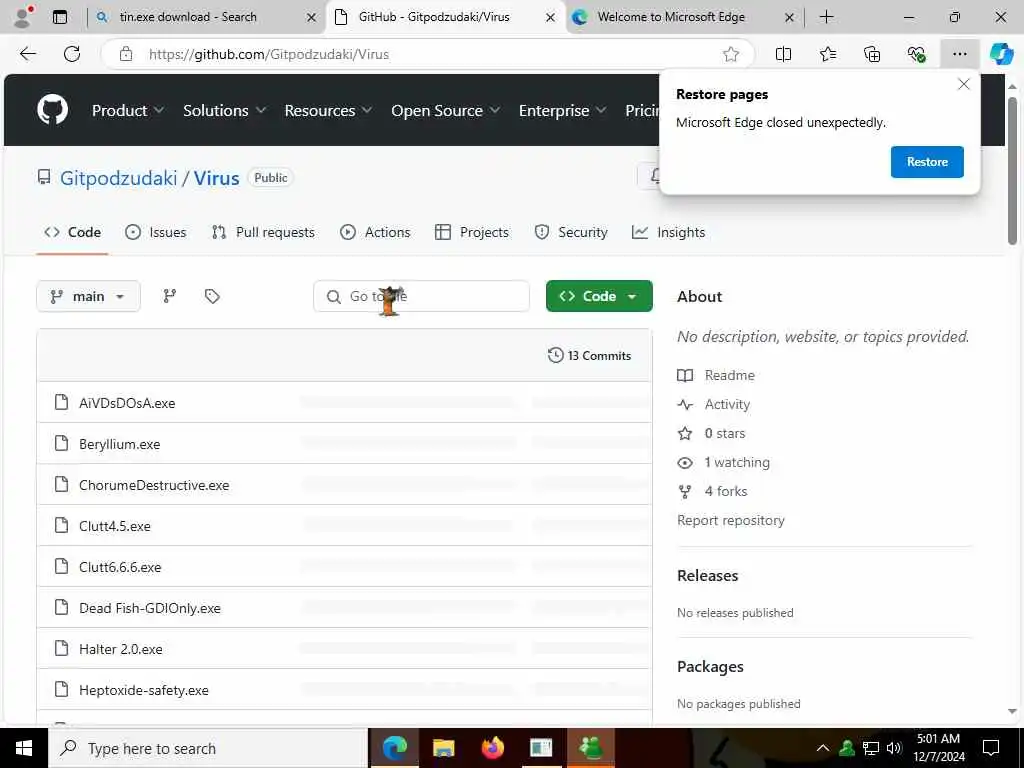Open the main branch dropdown
The height and width of the screenshot is (768, 1024).
pos(88,296)
